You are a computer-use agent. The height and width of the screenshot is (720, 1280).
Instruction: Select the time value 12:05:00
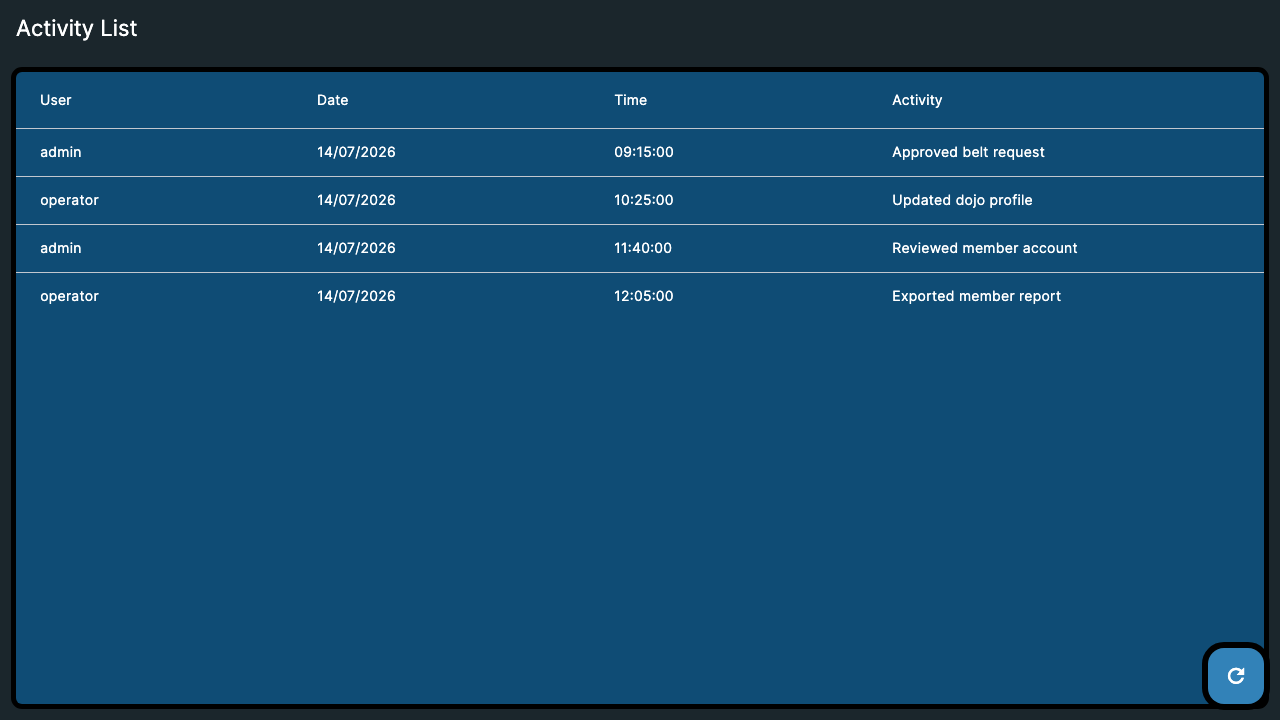coord(644,296)
